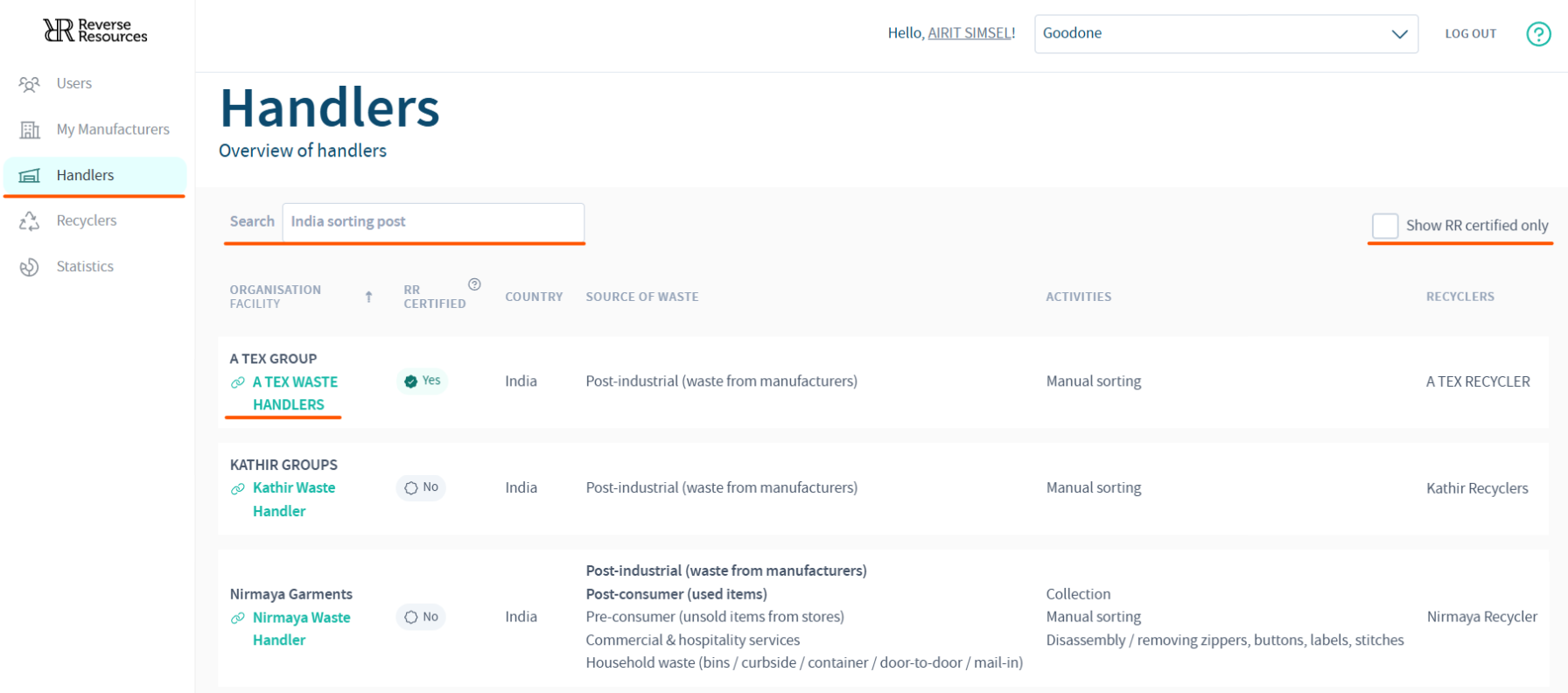Click link icon beside Nirmaya Waste Handler
The image size is (1568, 693).
point(238,618)
